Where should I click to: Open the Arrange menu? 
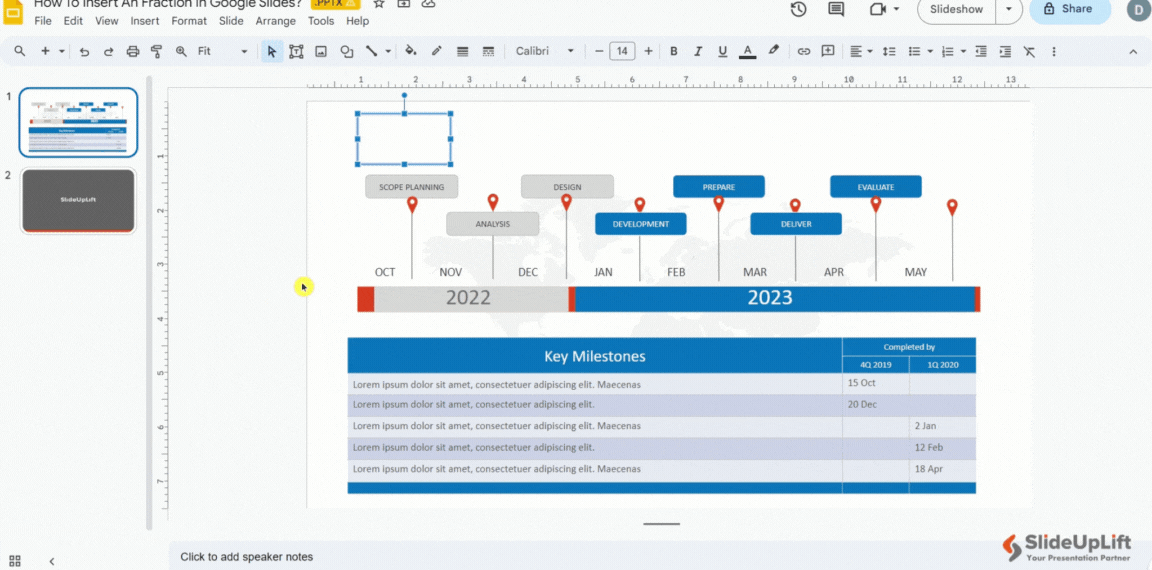(276, 21)
